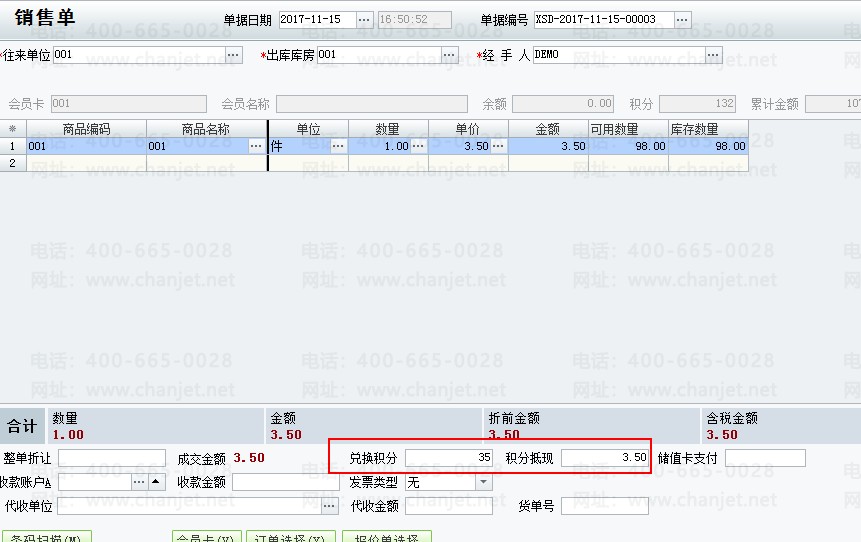Click the 报价单选择 button
861x542 pixels.
(386, 538)
